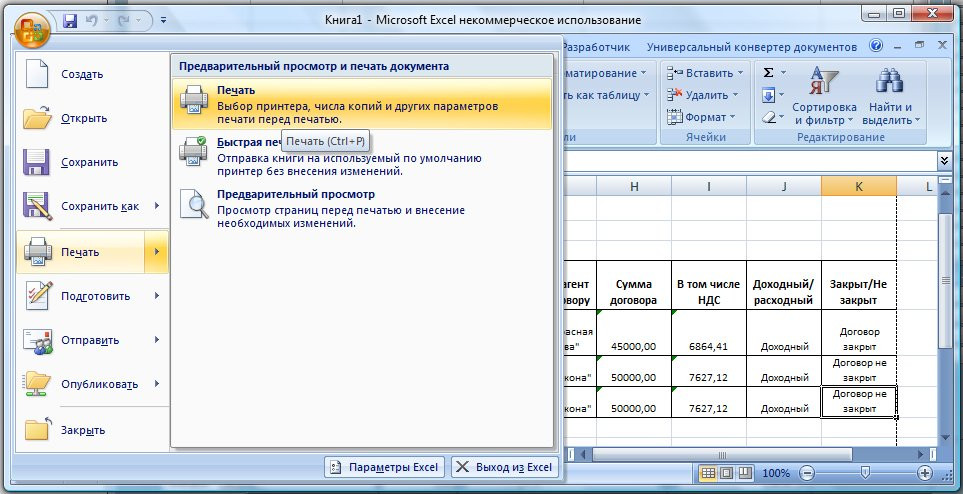Image resolution: width=963 pixels, height=494 pixels.
Task: Select cell with value 6864,41
Action: (x=709, y=332)
